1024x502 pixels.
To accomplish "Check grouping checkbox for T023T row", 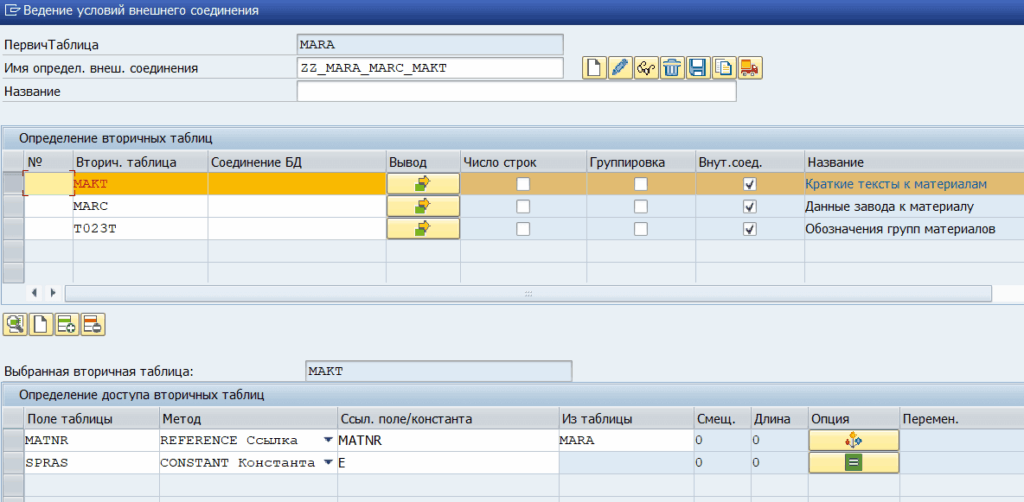I will click(641, 229).
